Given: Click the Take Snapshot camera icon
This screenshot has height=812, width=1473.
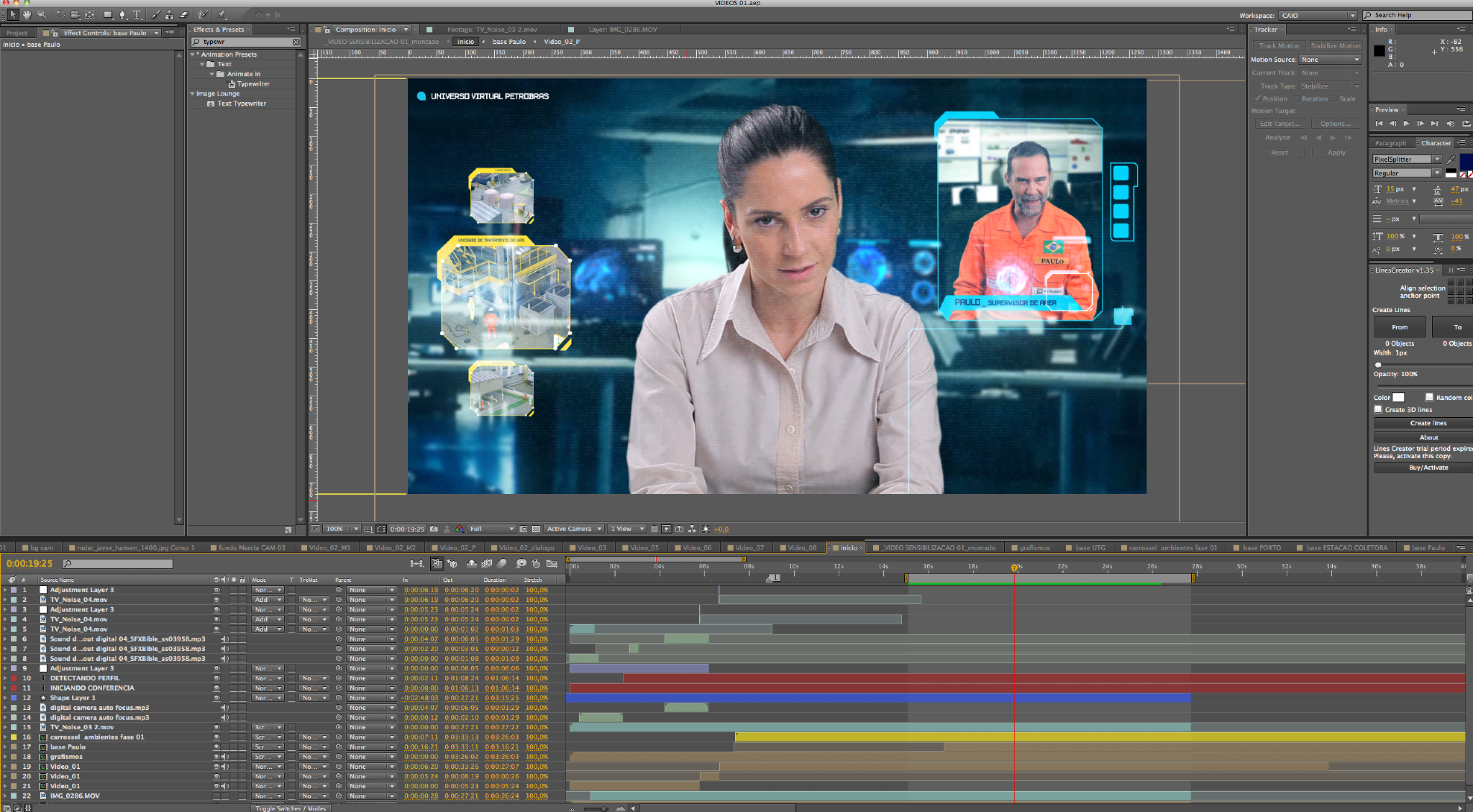Looking at the screenshot, I should point(434,529).
